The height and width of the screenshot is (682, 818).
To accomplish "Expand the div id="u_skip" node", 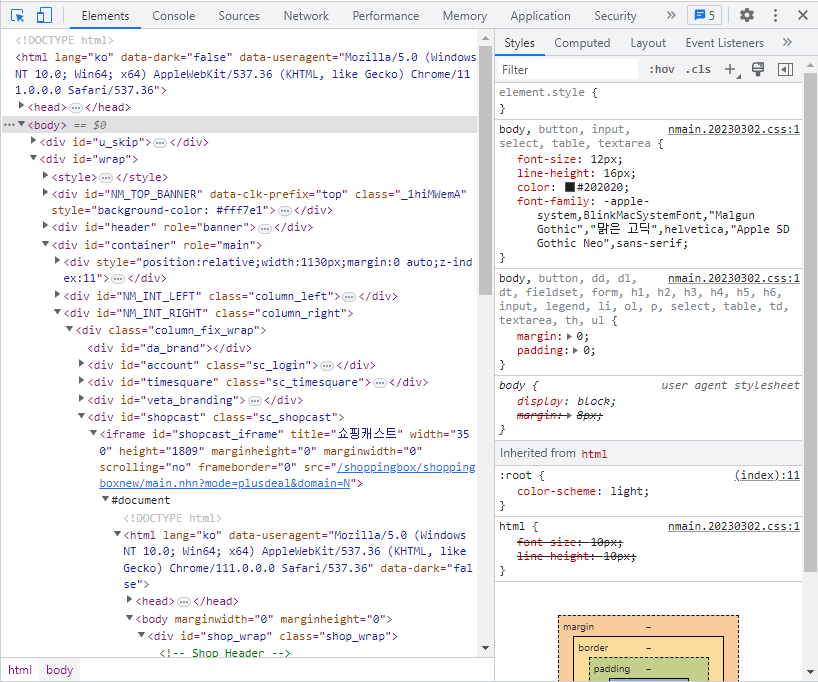I will (33, 140).
